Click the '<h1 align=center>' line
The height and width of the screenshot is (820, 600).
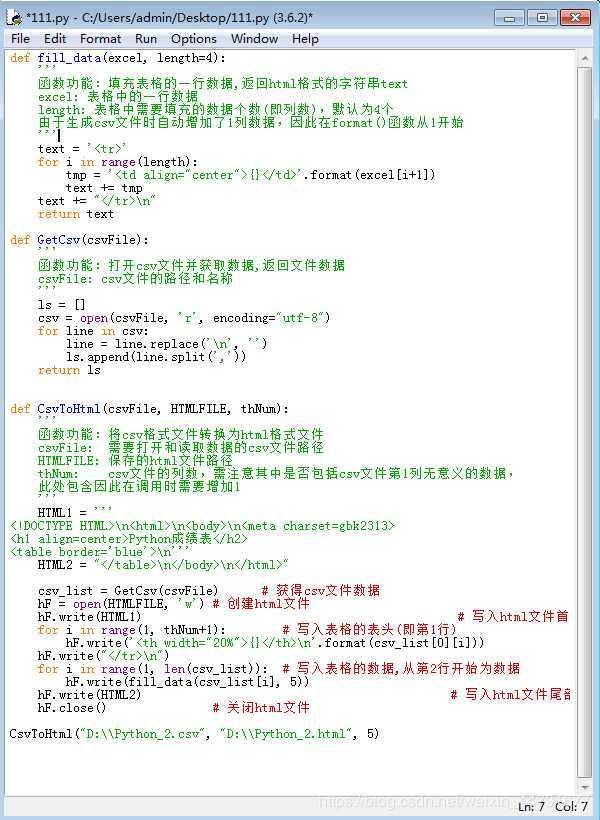129,539
